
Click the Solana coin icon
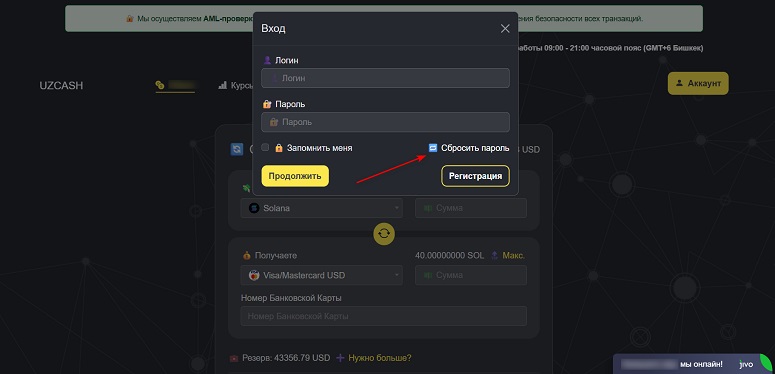[254, 208]
